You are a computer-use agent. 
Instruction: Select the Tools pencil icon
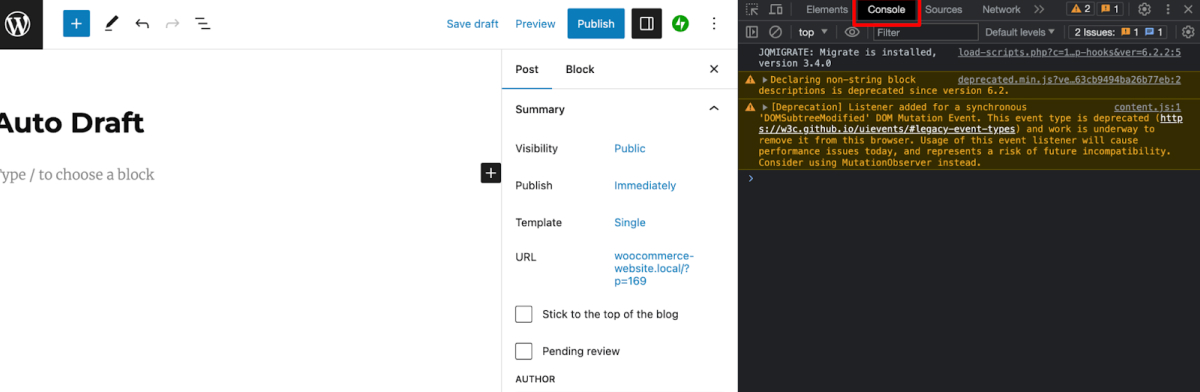(x=111, y=23)
